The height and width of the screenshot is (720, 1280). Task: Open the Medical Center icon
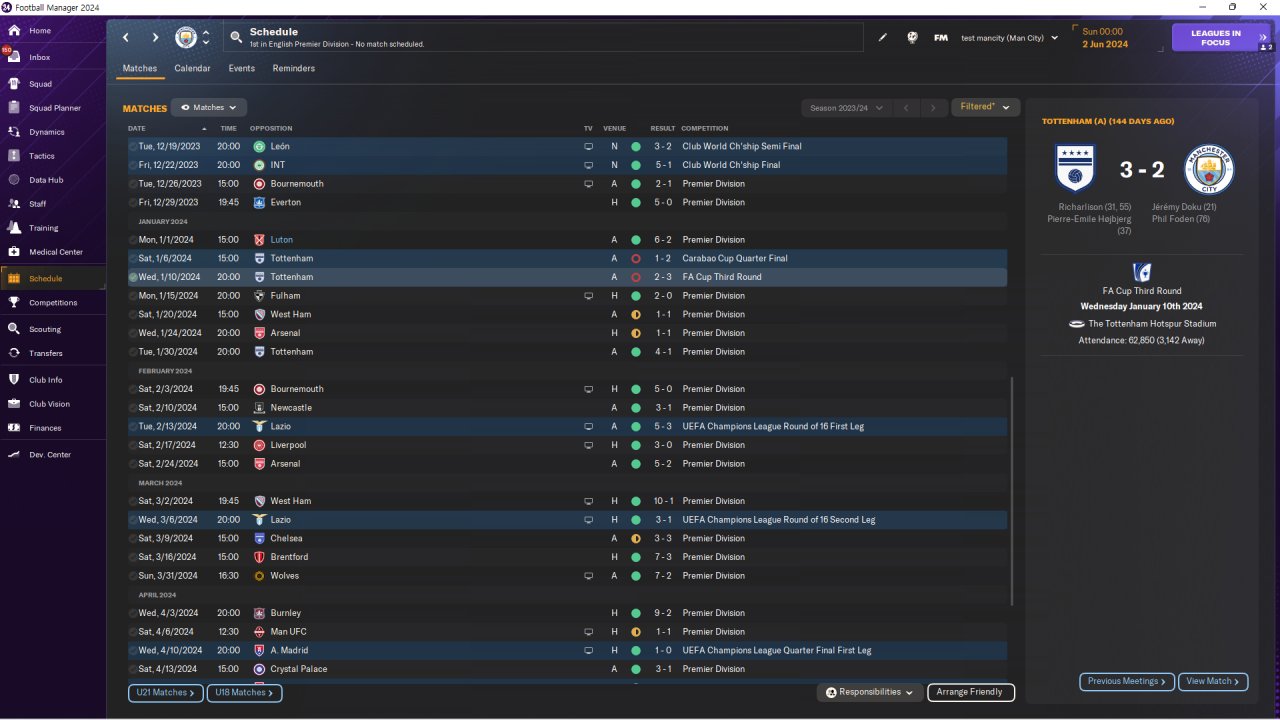click(14, 252)
